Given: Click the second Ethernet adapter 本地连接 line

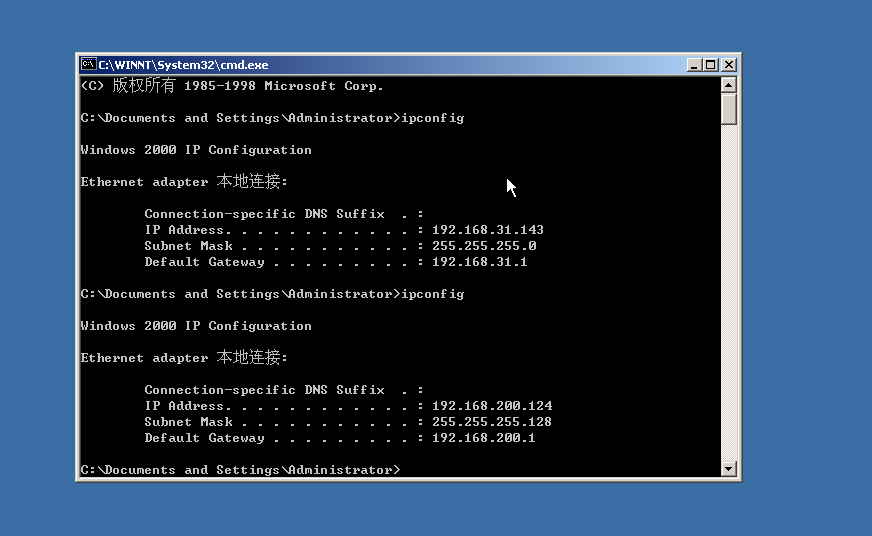Looking at the screenshot, I should click(x=184, y=358).
